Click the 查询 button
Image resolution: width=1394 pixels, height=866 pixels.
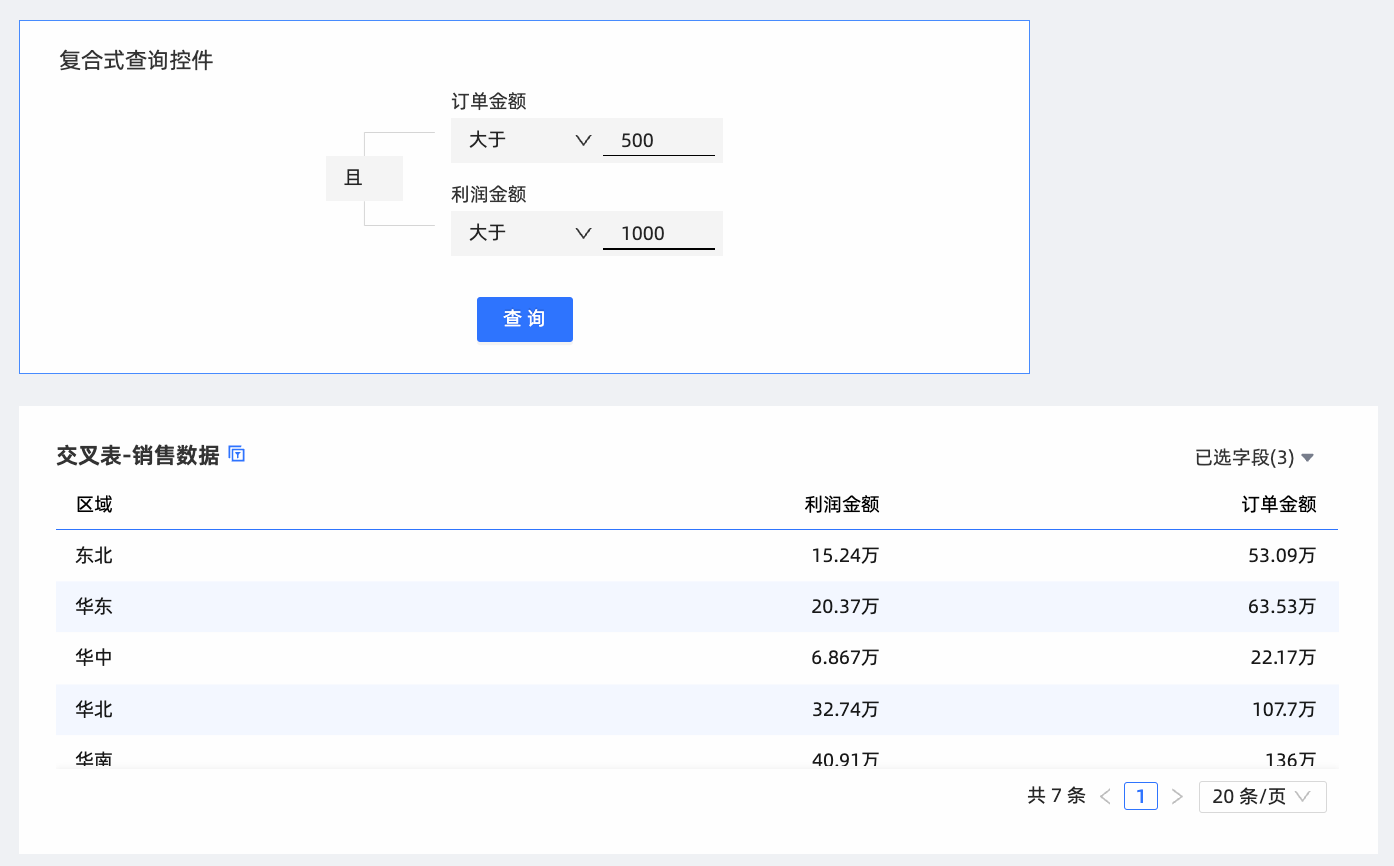pos(524,320)
